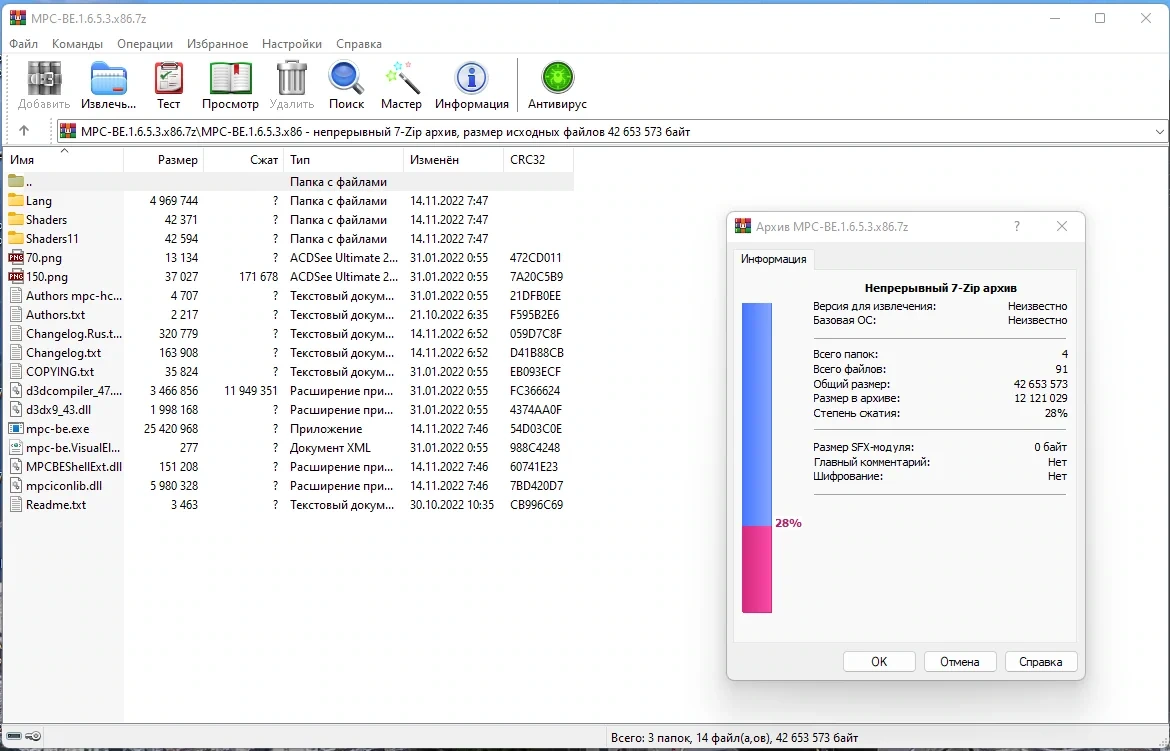This screenshot has height=751, width=1170.
Task: Select the Changelog.txt file name
Action: click(63, 352)
